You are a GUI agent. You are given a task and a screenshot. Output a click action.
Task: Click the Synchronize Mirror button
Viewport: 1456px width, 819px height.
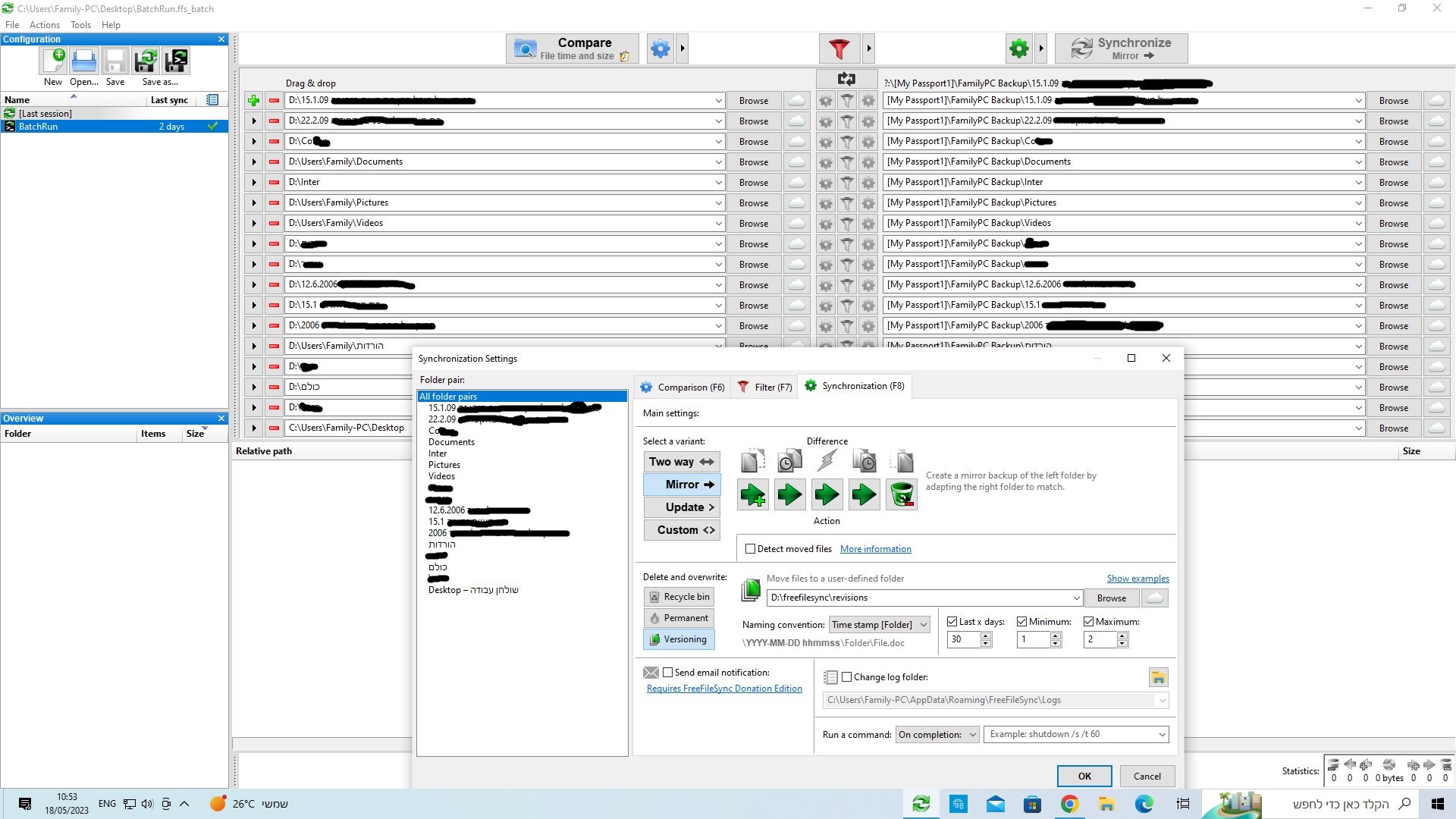point(1121,49)
